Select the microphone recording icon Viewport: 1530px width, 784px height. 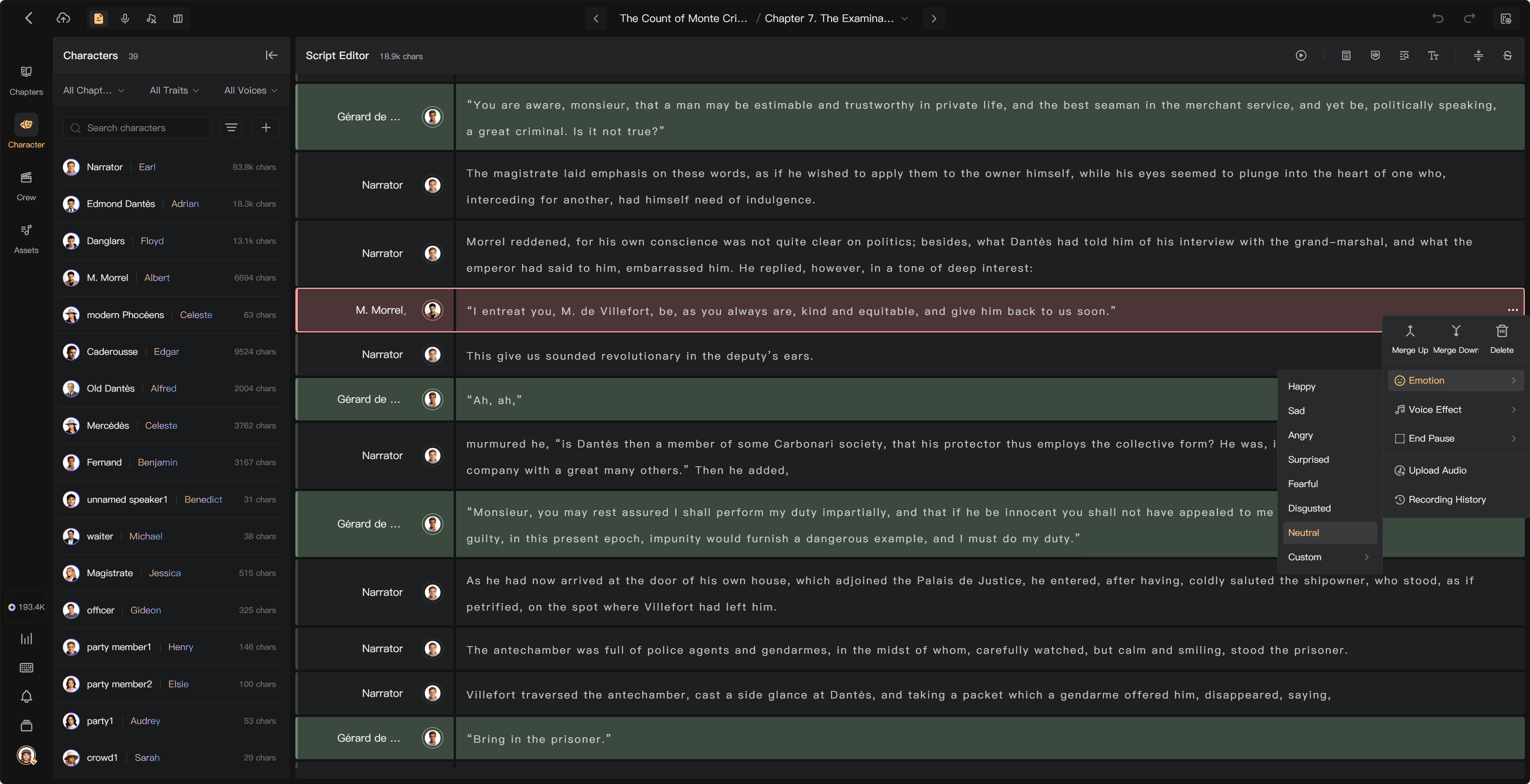pos(125,18)
